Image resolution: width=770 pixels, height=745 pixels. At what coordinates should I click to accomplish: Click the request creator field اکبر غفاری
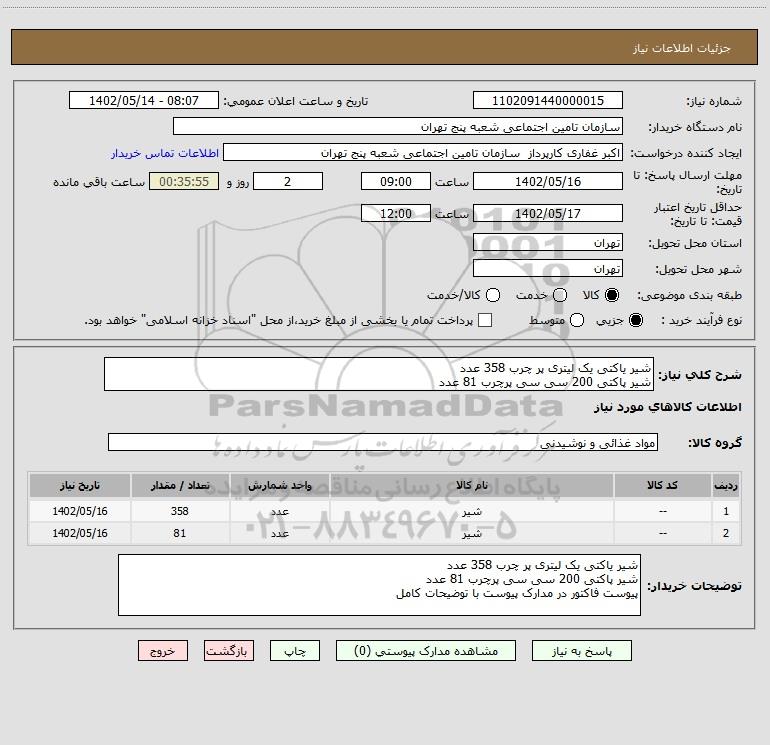[423, 152]
